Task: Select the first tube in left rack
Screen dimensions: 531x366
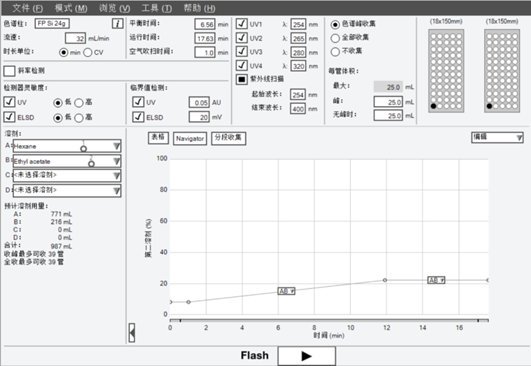Action: pos(433,106)
